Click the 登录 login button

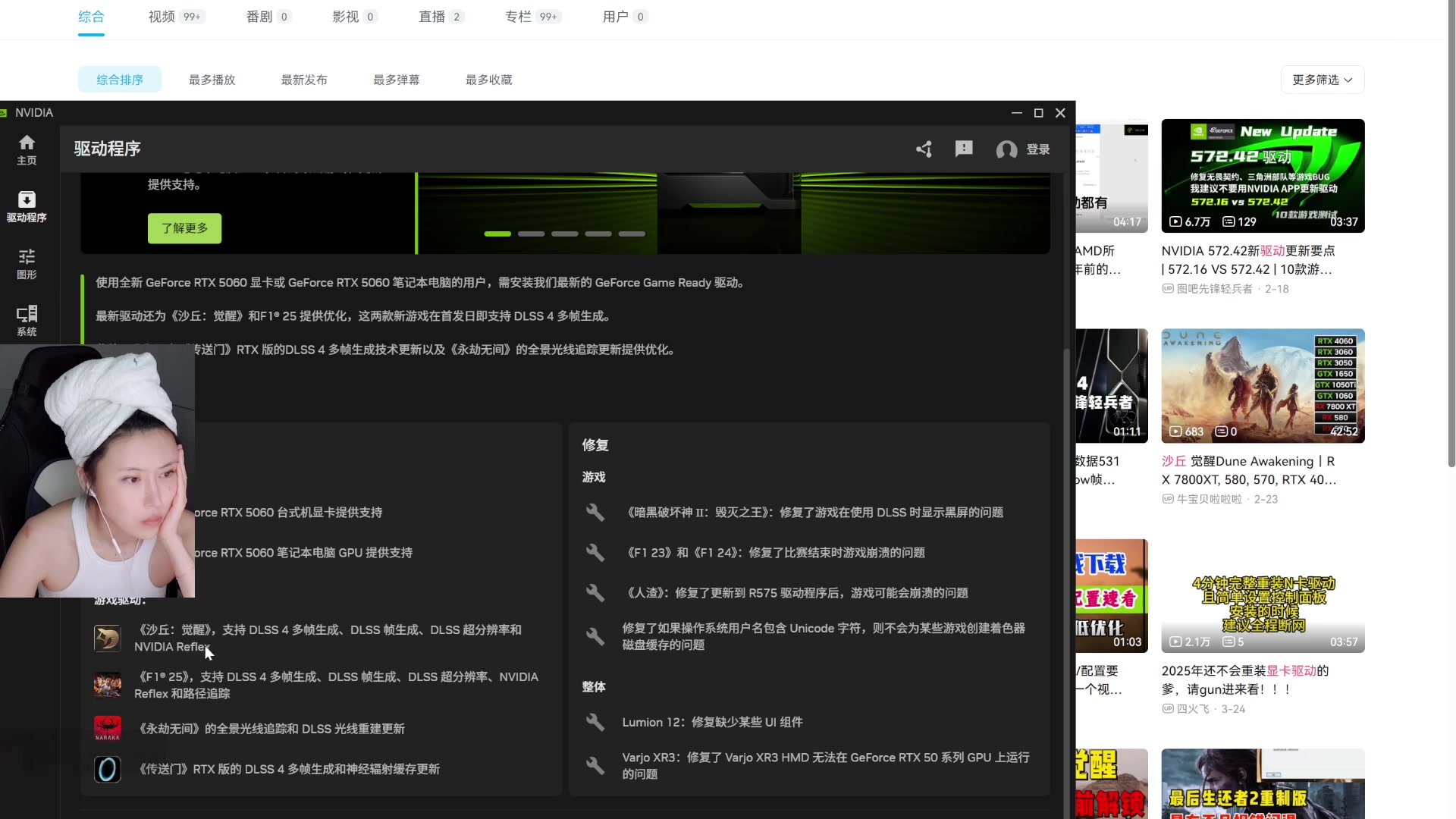1038,149
